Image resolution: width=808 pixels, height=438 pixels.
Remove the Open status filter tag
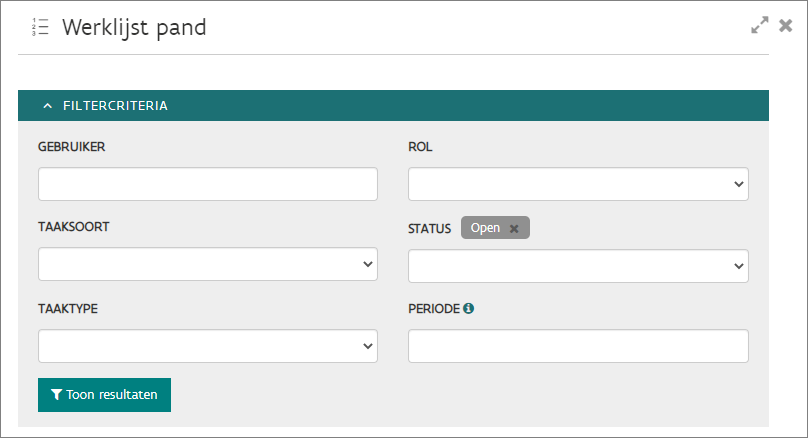pyautogui.click(x=514, y=229)
